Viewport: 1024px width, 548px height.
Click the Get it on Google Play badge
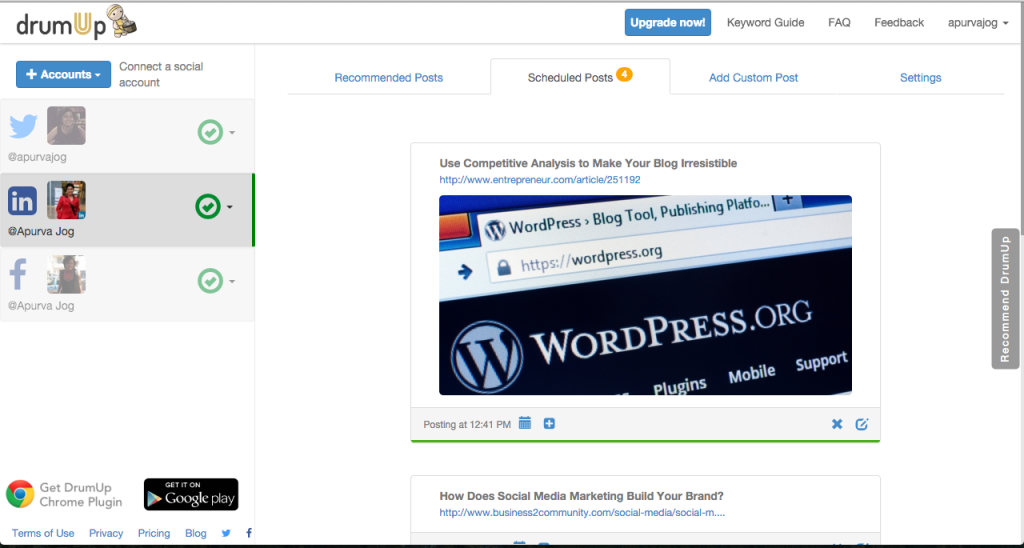click(x=191, y=494)
